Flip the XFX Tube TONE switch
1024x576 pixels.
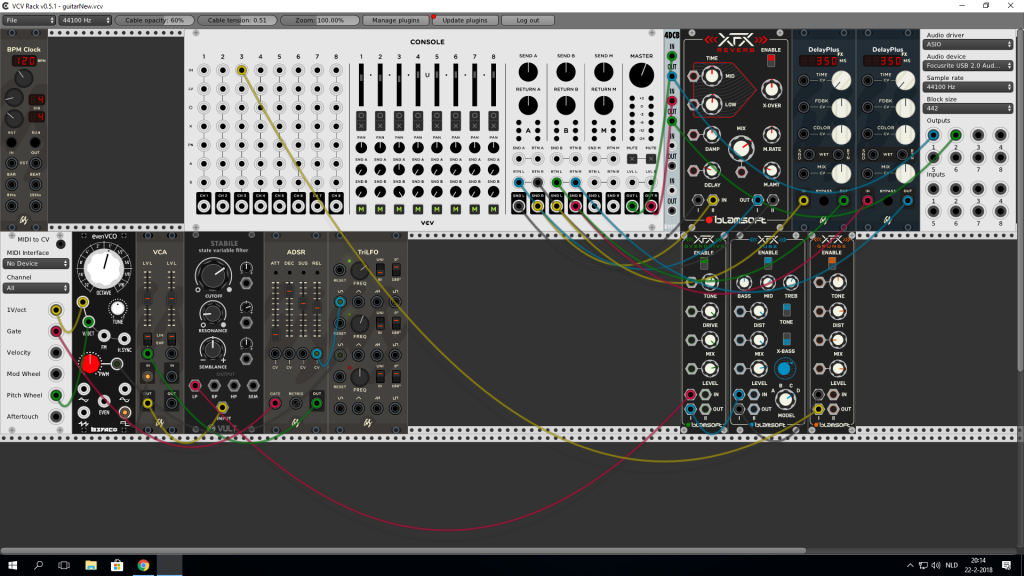pyautogui.click(x=786, y=310)
